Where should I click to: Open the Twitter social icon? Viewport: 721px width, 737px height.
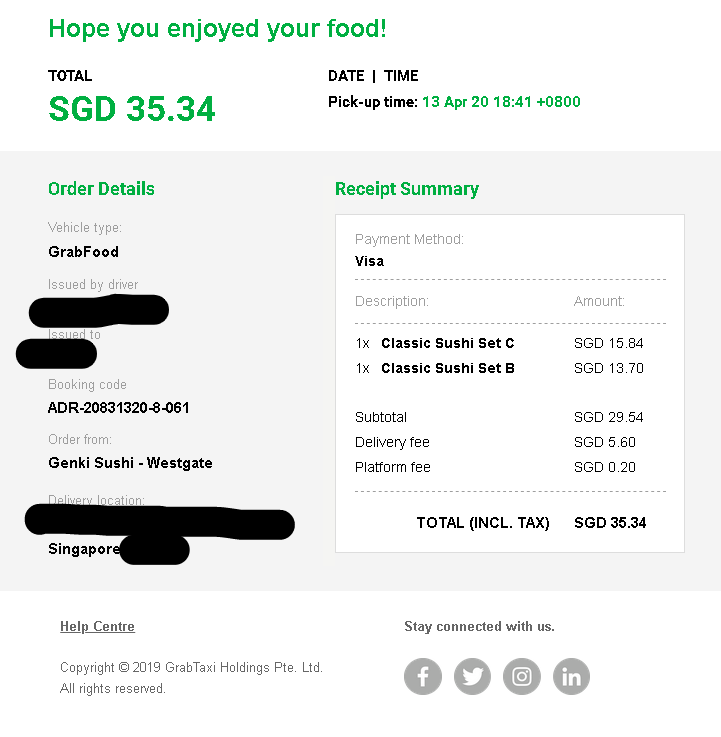(472, 677)
